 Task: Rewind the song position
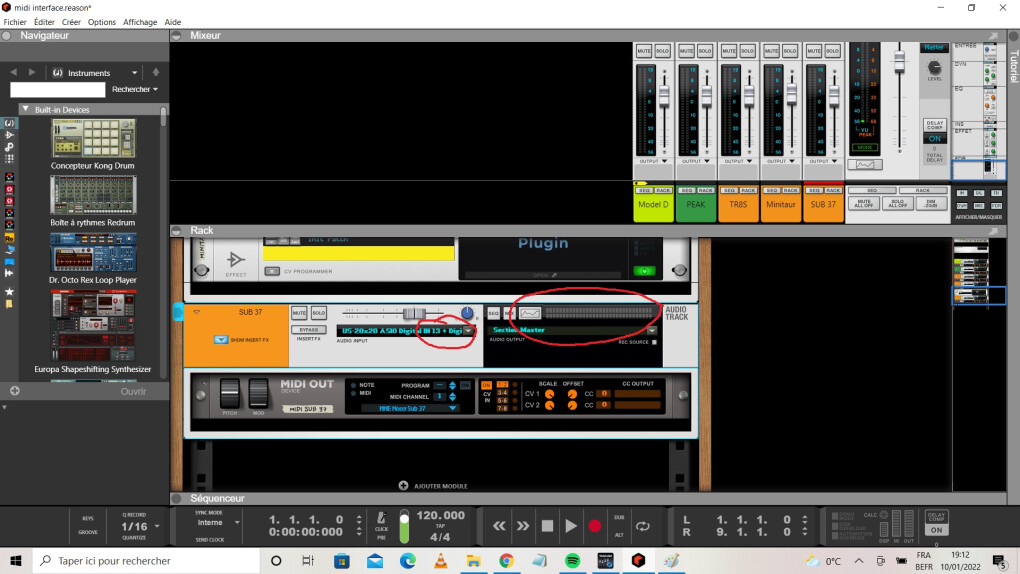coord(499,526)
